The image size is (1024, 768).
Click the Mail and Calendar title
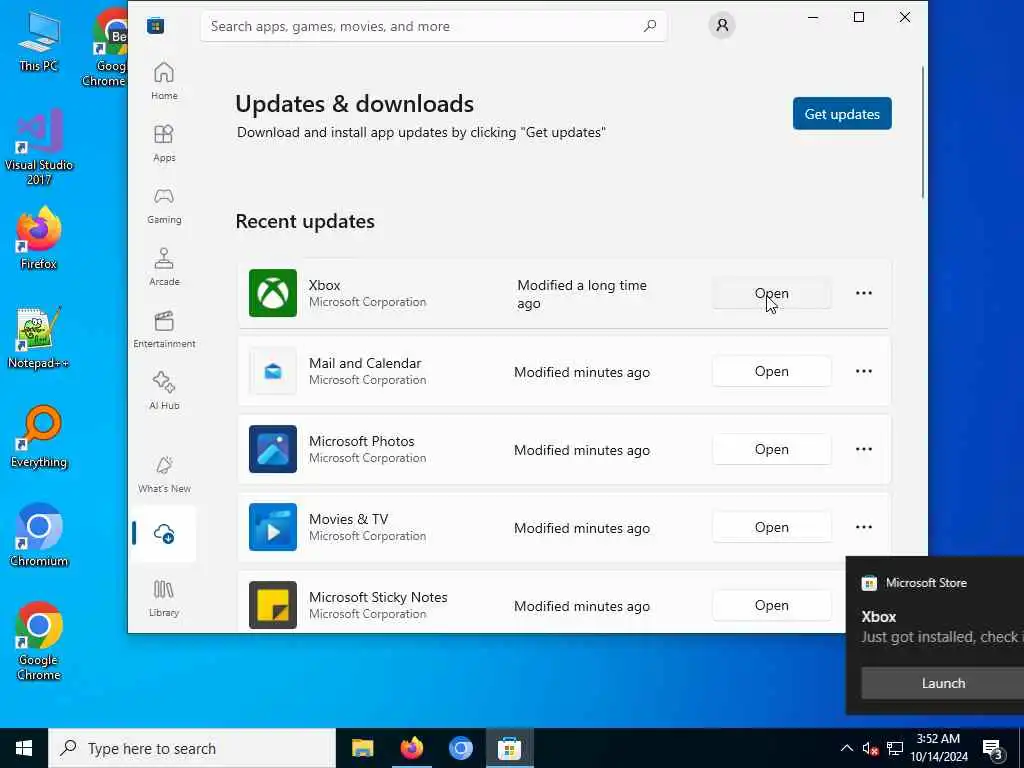click(365, 363)
